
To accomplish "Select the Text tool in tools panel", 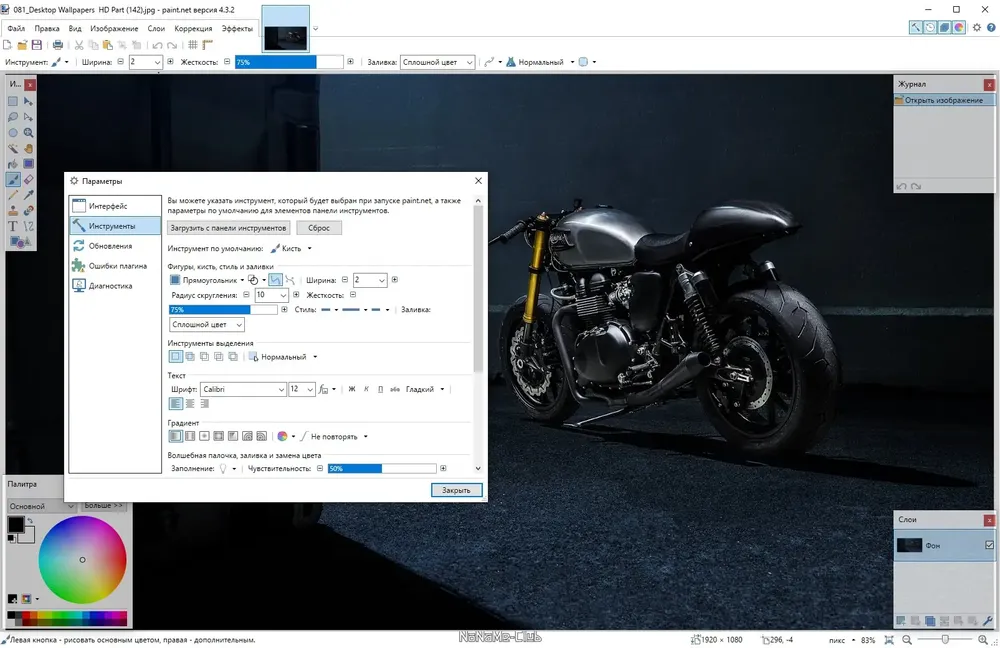I will (x=13, y=226).
